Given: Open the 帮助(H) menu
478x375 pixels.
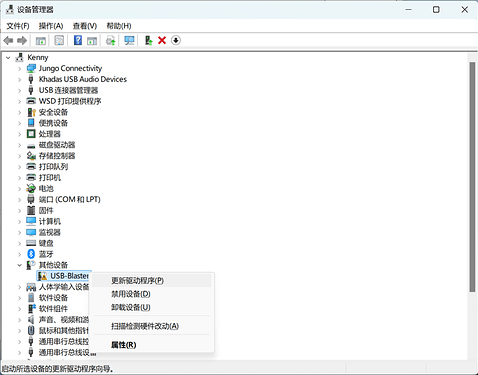Looking at the screenshot, I should coord(119,26).
